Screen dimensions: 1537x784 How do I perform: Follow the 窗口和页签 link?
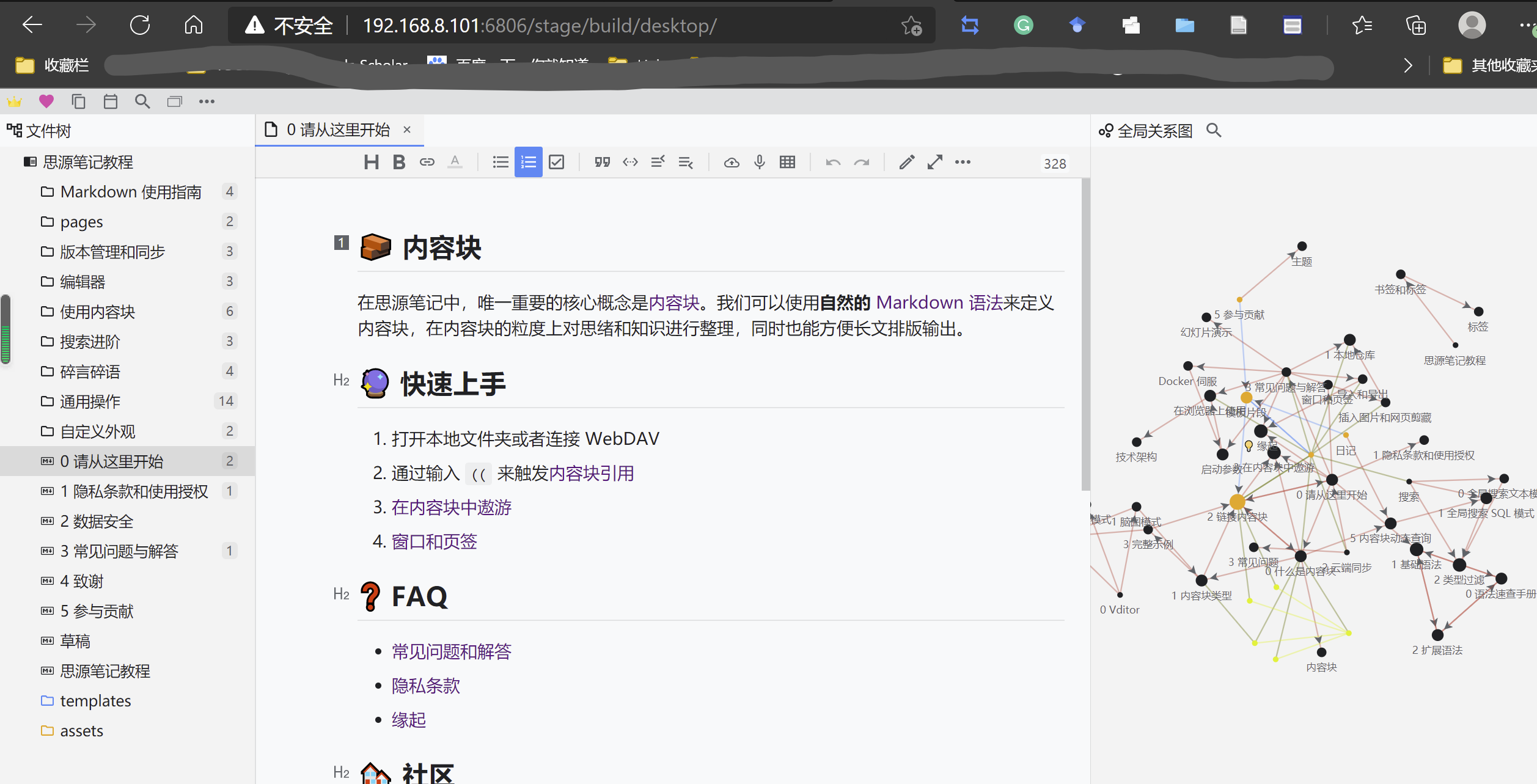click(434, 541)
